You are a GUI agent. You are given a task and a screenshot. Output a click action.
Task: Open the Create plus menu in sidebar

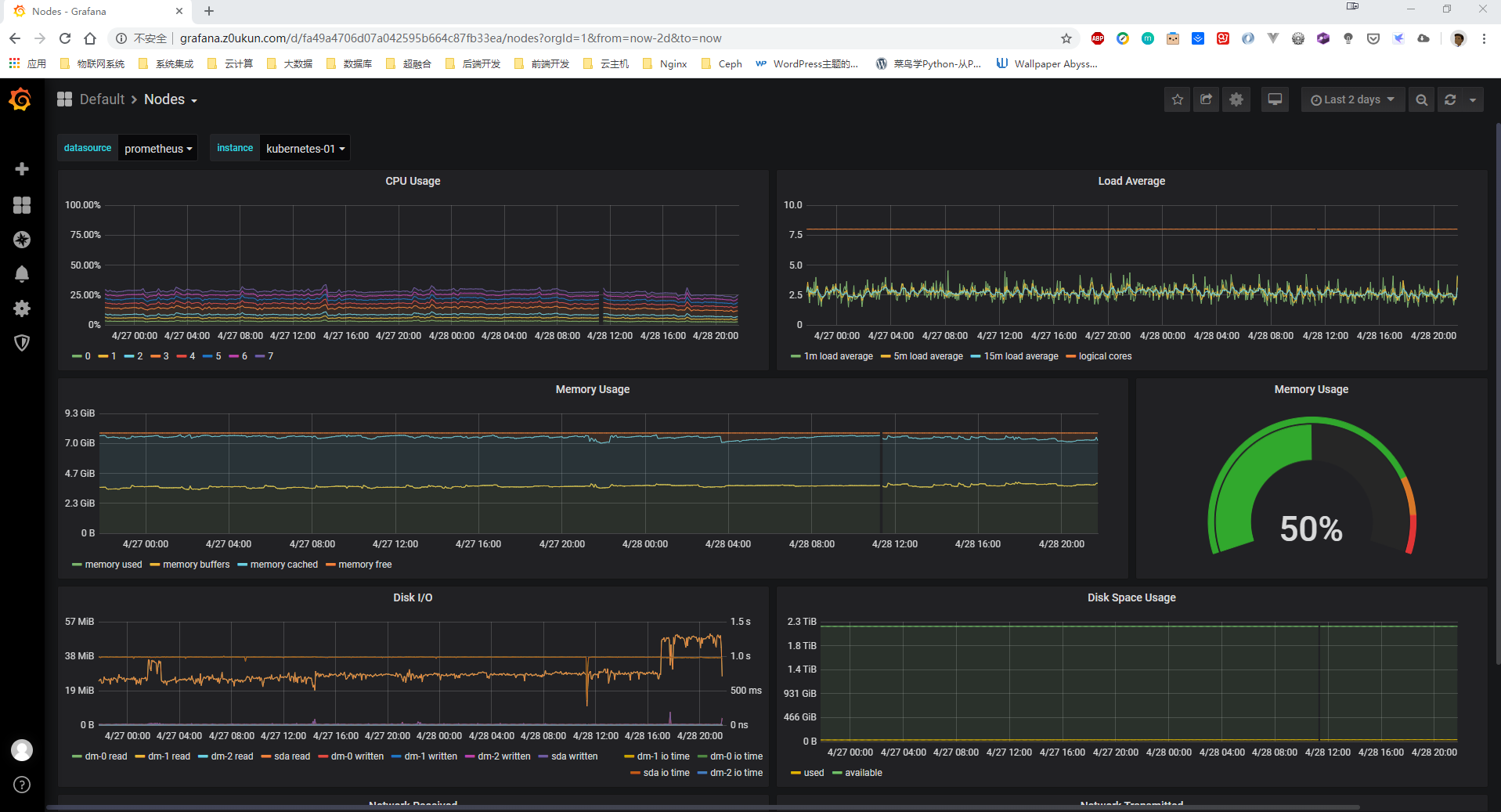pos(22,169)
